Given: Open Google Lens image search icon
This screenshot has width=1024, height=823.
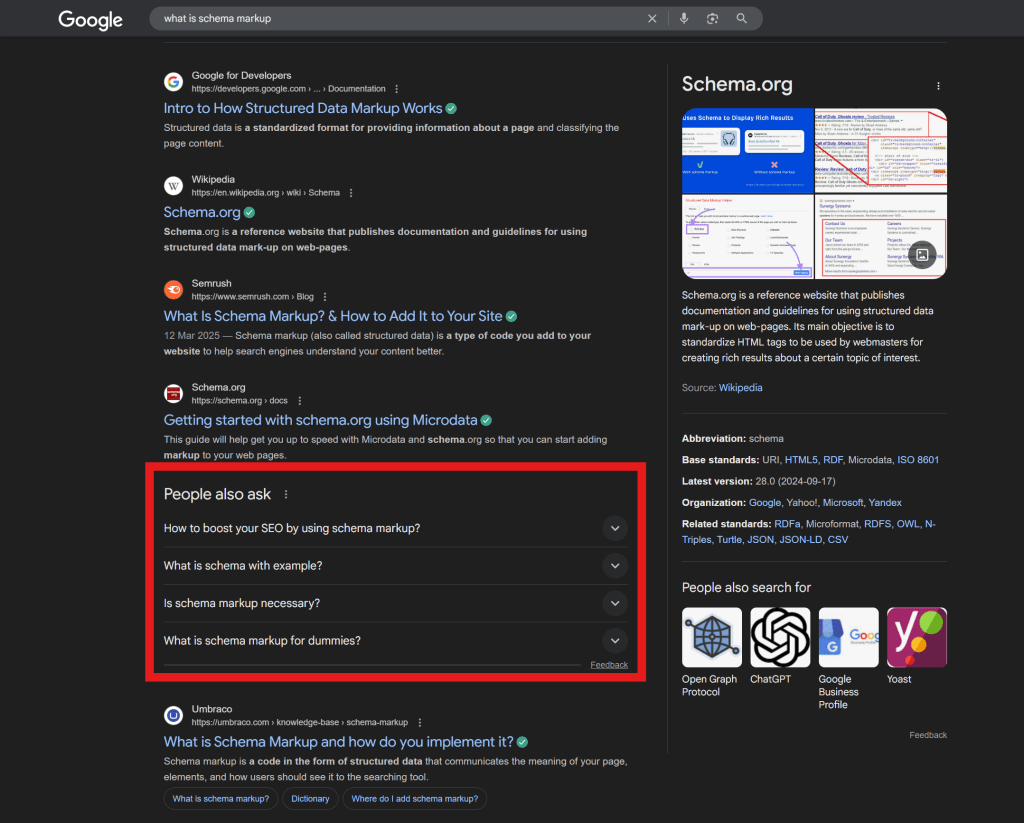Looking at the screenshot, I should point(713,19).
